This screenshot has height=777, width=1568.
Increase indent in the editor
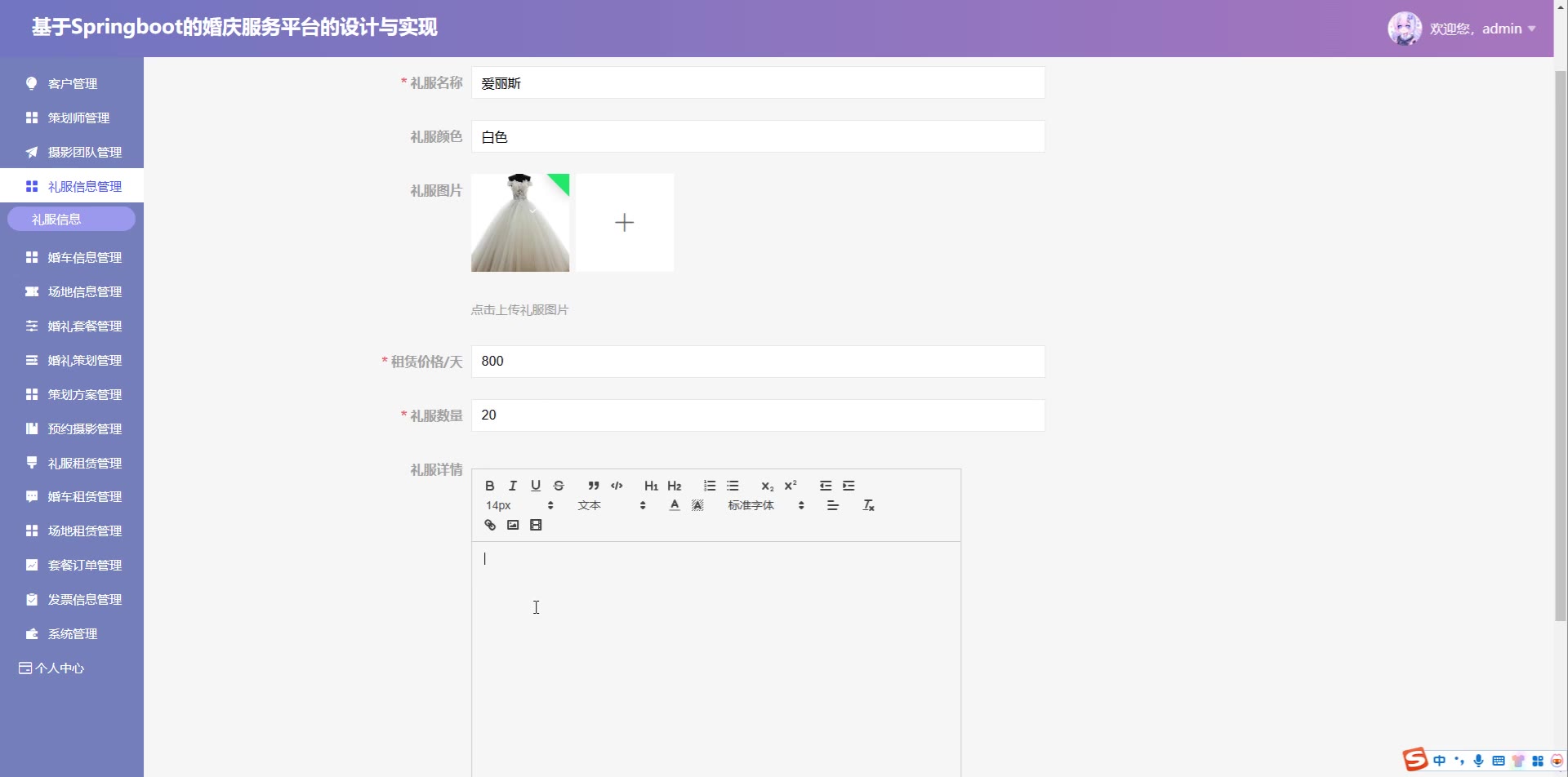(849, 486)
